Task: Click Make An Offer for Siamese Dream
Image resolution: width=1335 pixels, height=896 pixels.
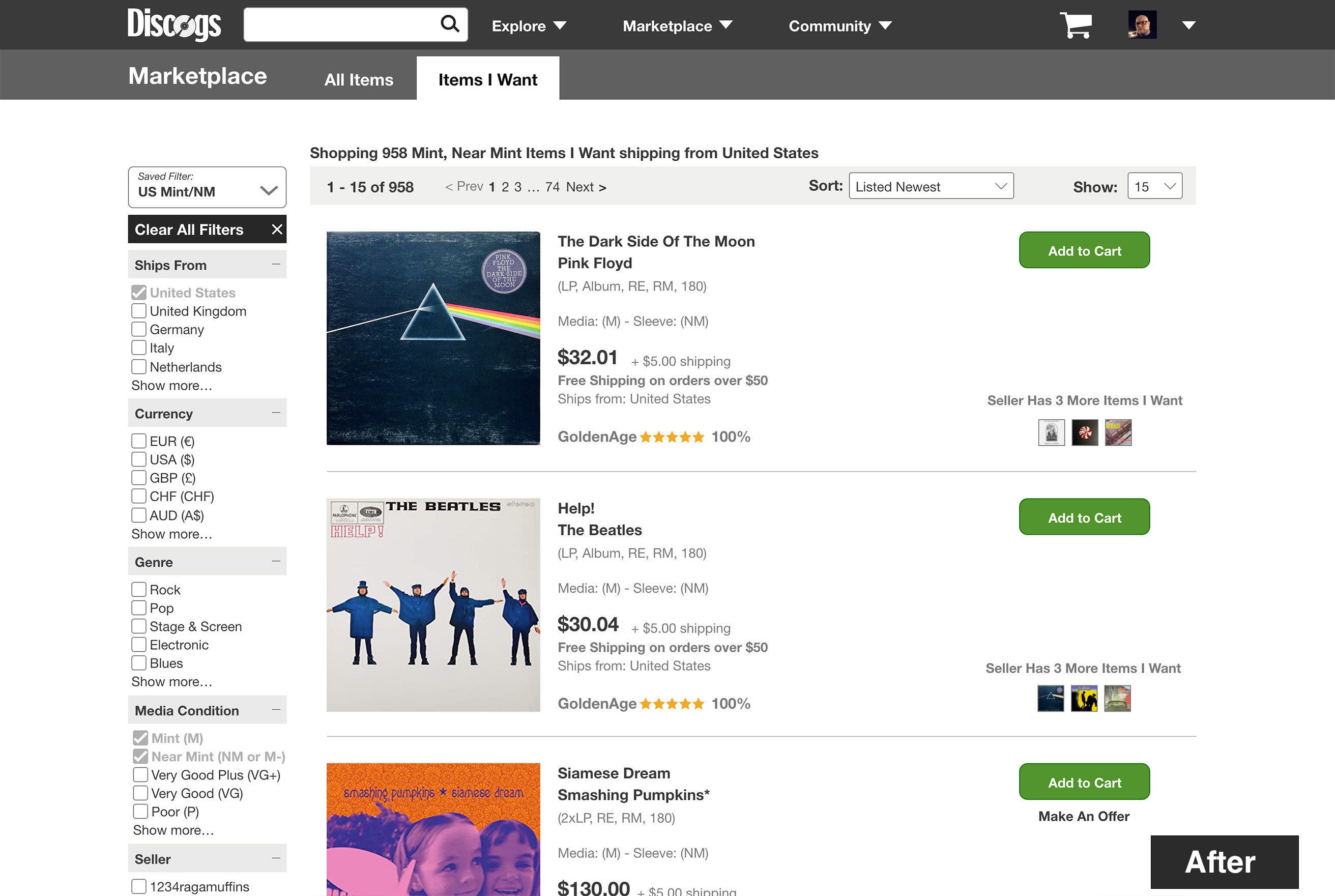Action: pyautogui.click(x=1083, y=816)
